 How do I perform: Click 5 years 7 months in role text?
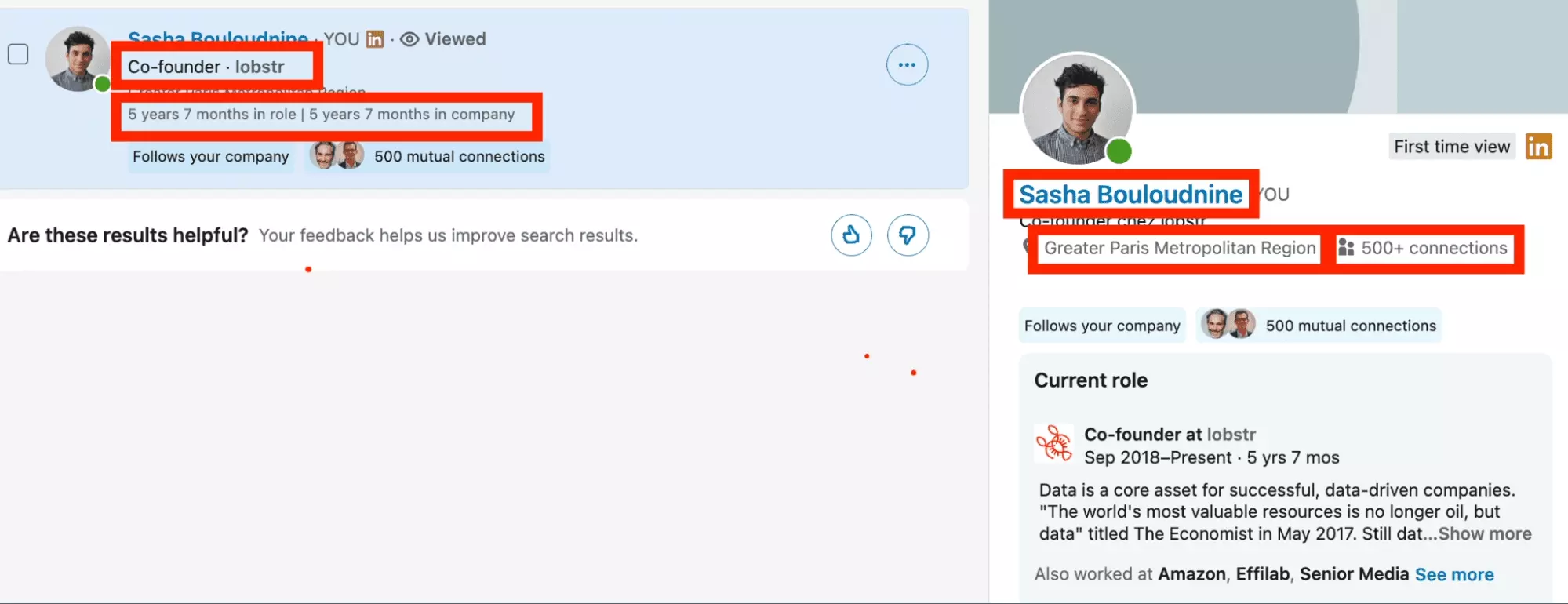212,115
